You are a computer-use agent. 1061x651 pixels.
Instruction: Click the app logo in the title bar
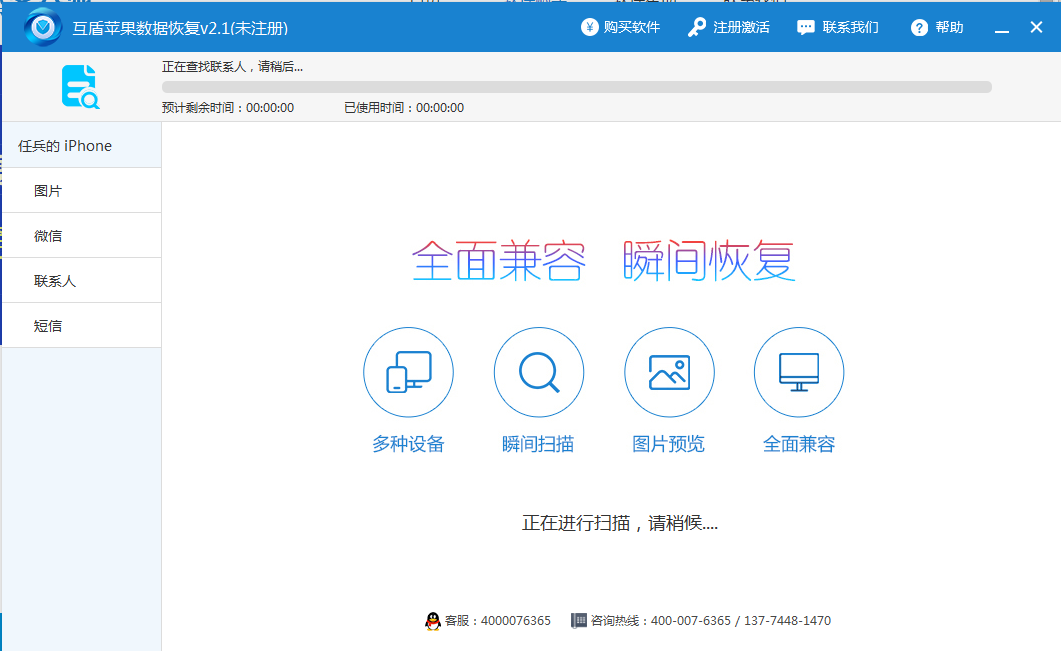click(x=41, y=26)
